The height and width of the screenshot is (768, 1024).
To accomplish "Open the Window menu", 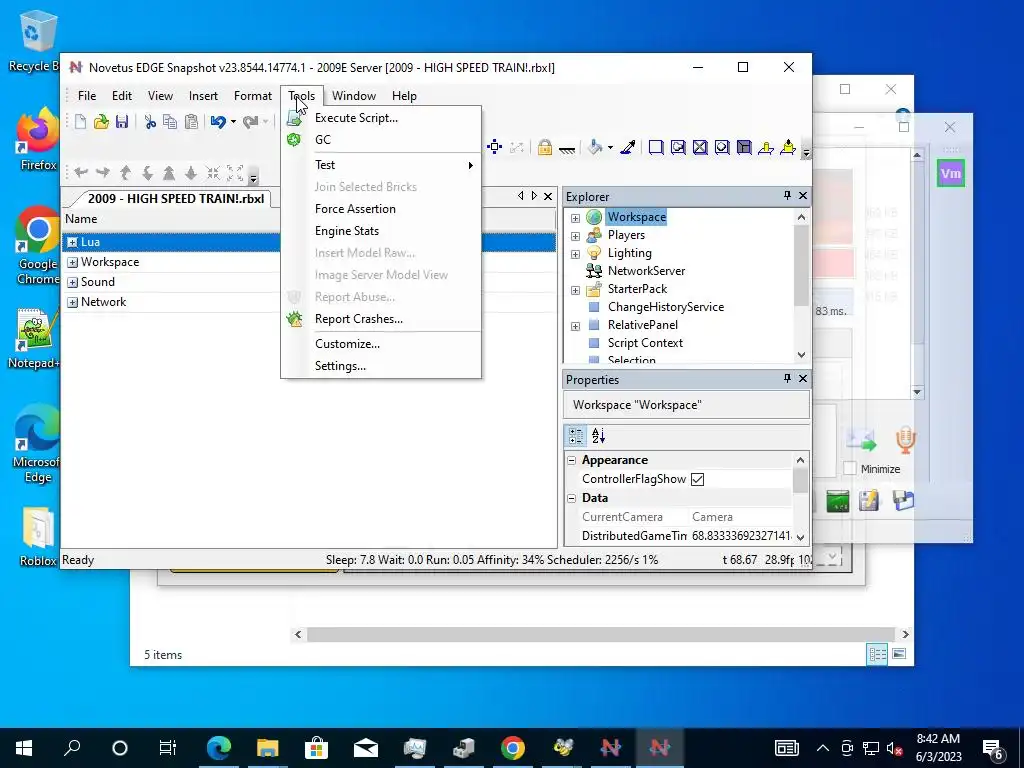I will tap(354, 96).
